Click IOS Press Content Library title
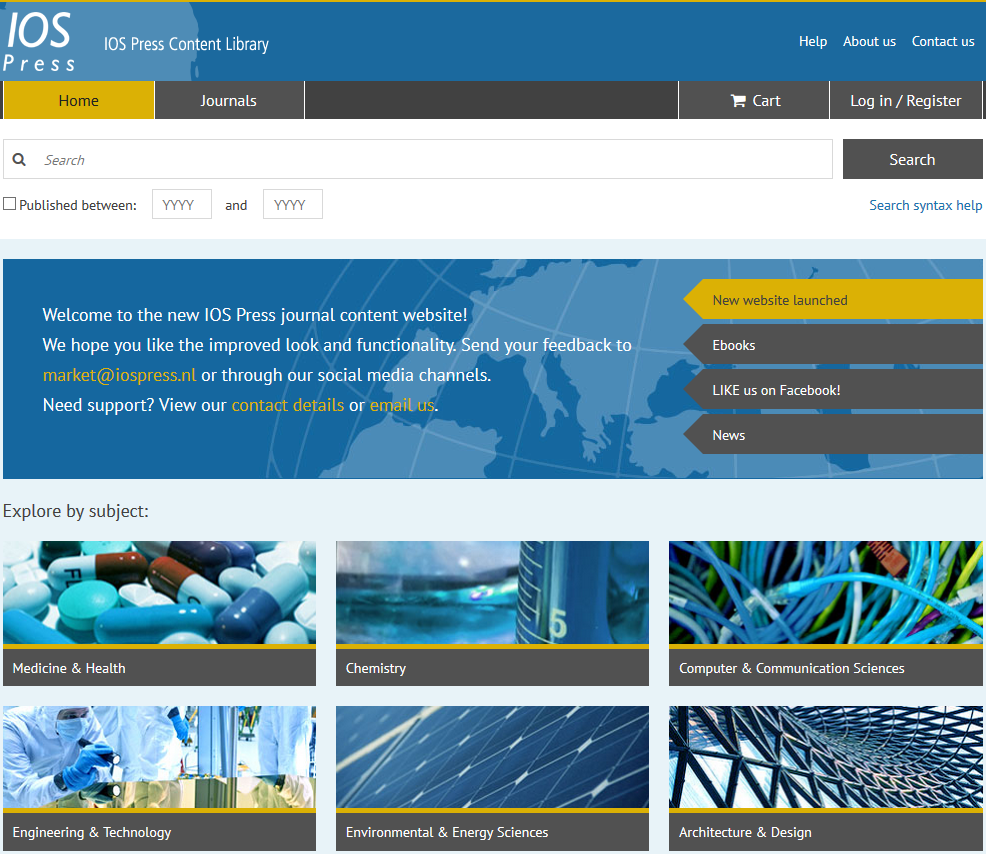The width and height of the screenshot is (986, 854). click(186, 44)
